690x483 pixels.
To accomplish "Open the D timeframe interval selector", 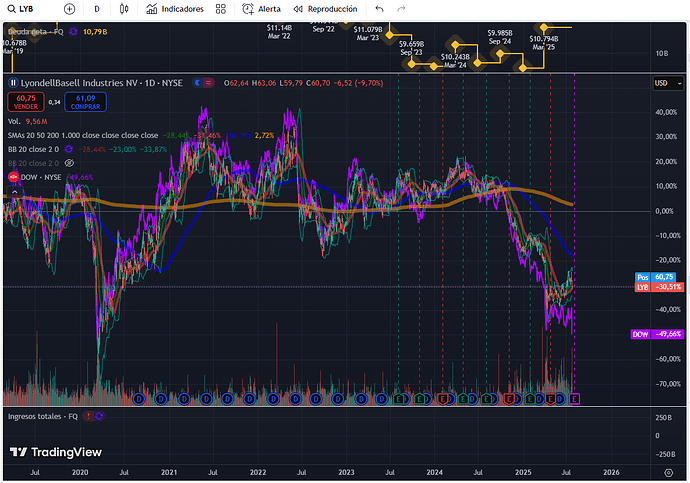I will click(x=97, y=9).
